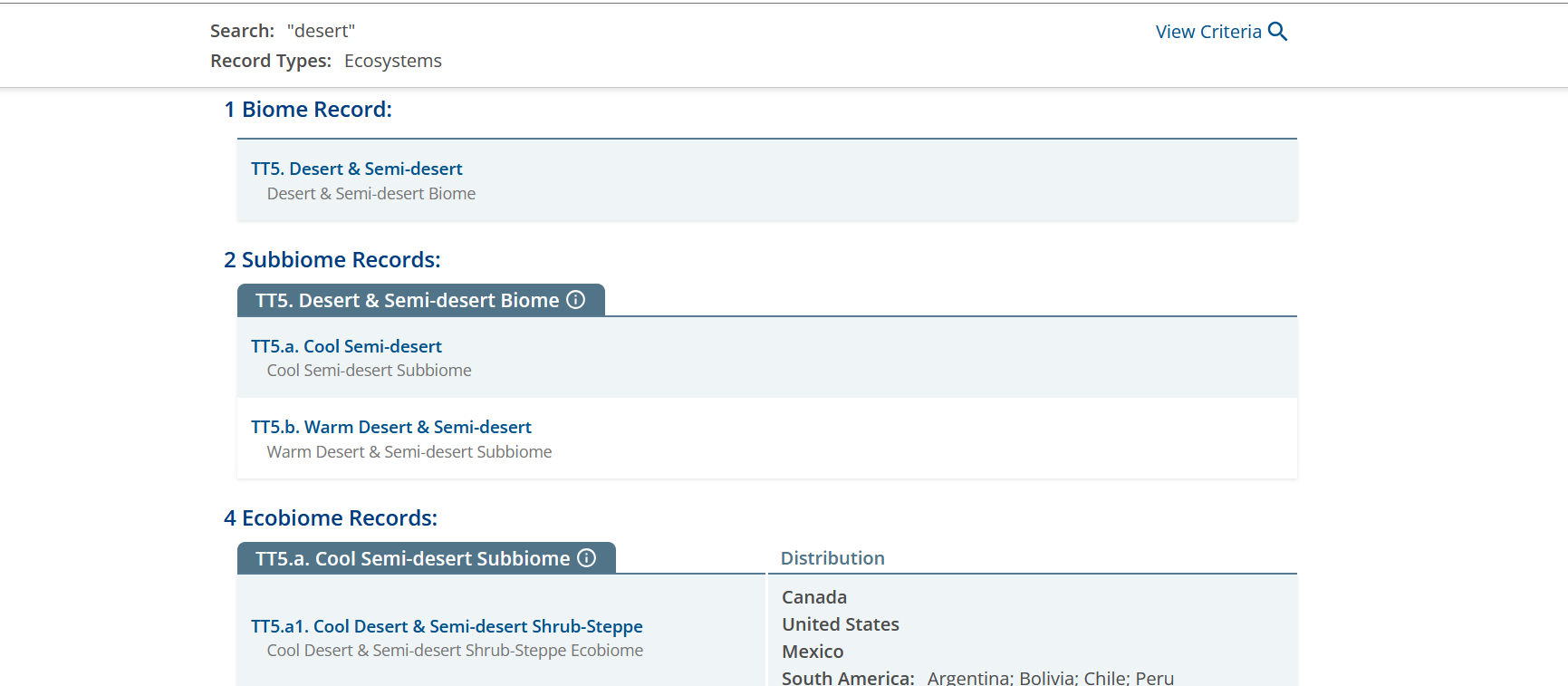The image size is (1568, 686).
Task: Click info icon beside Cool Semi-desert Subbiome header
Action: click(587, 558)
